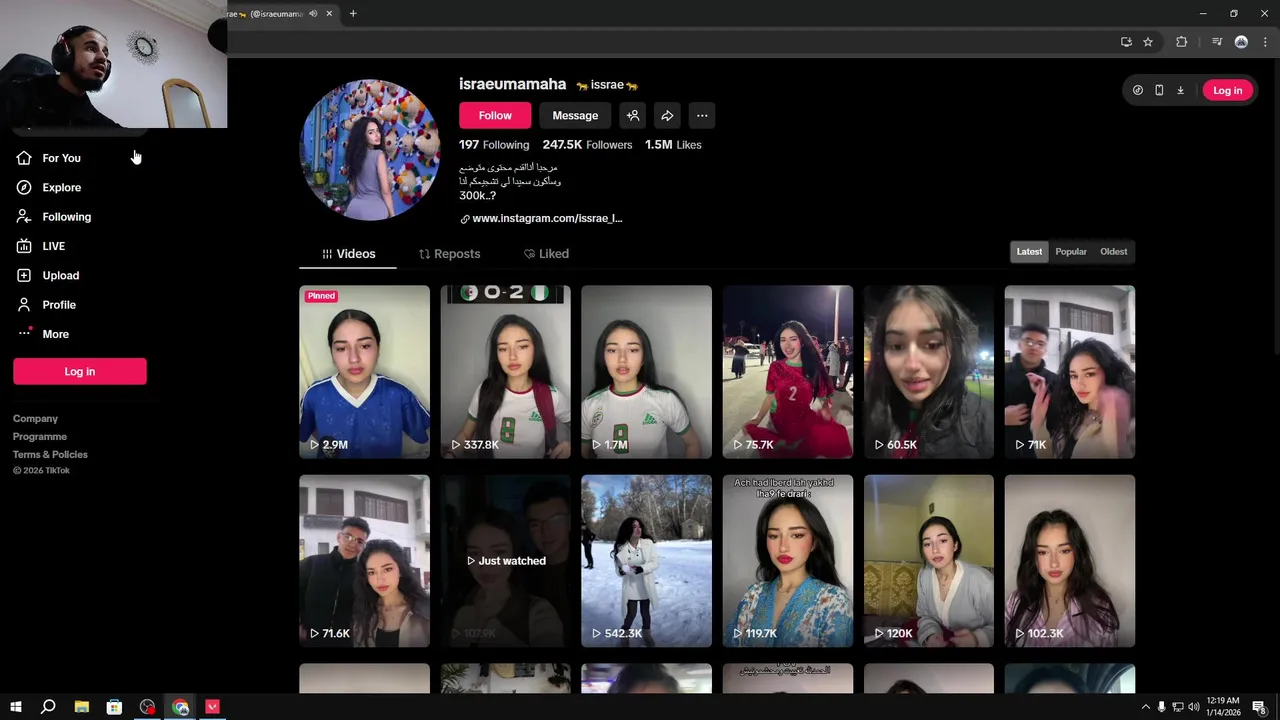
Task: Open the Windows Start menu
Action: tap(16, 707)
